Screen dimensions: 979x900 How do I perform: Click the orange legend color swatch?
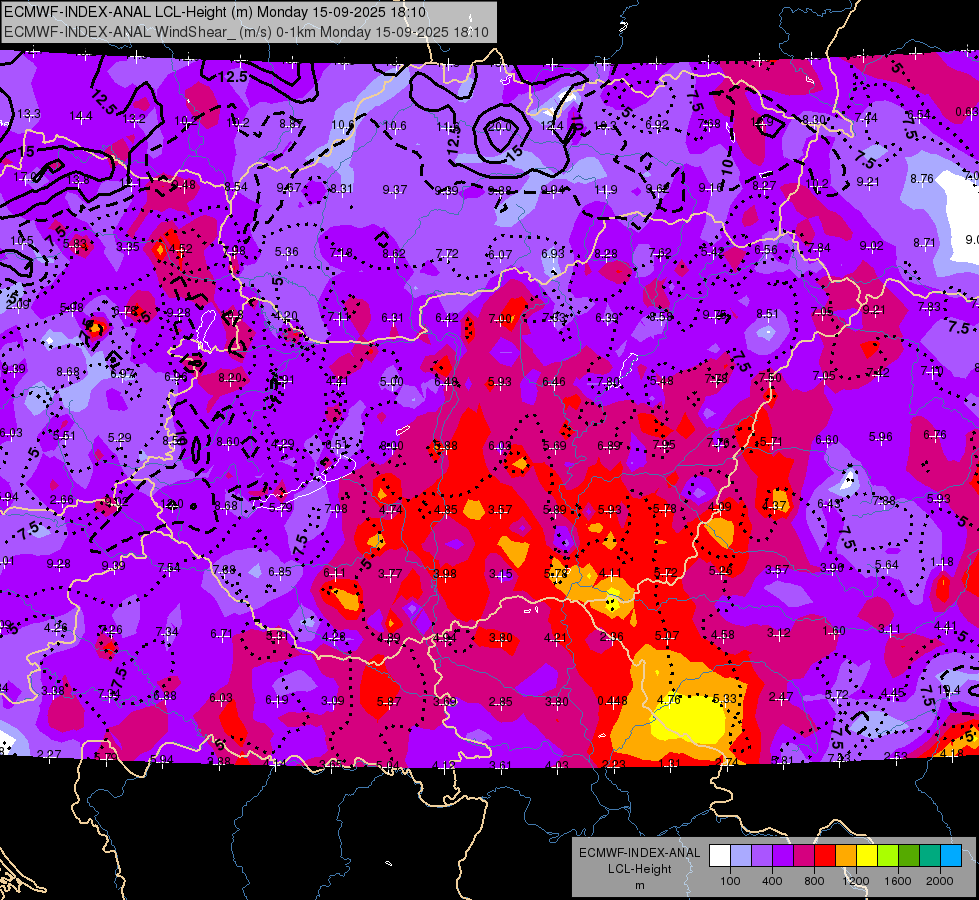click(846, 856)
